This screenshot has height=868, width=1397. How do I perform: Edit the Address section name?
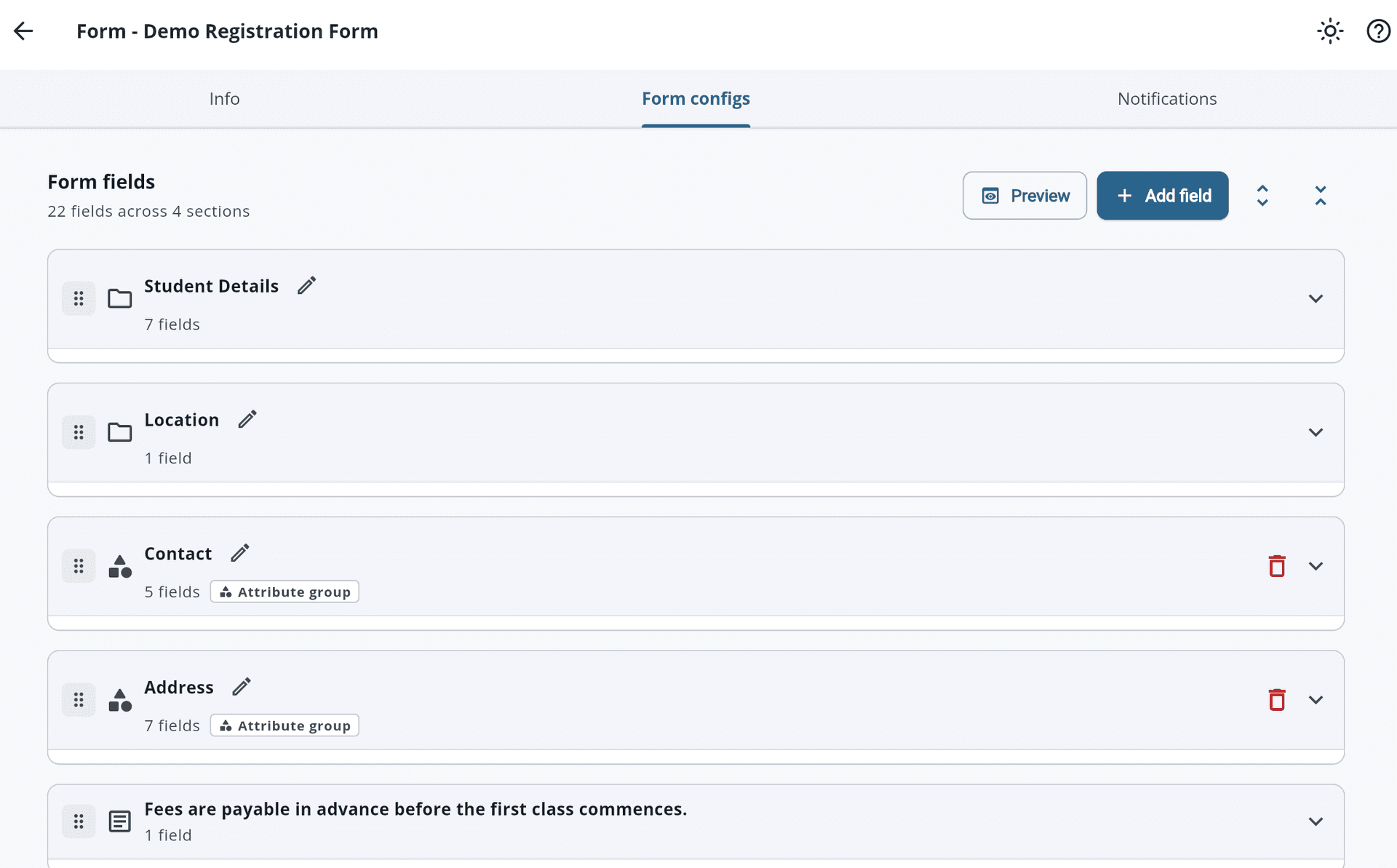click(x=242, y=687)
